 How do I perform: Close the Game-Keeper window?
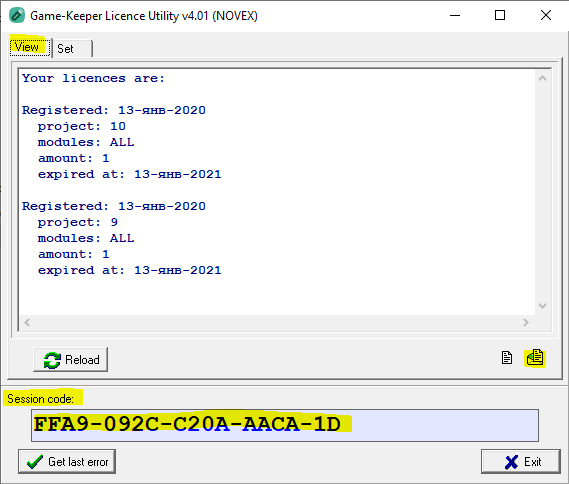pyautogui.click(x=546, y=15)
